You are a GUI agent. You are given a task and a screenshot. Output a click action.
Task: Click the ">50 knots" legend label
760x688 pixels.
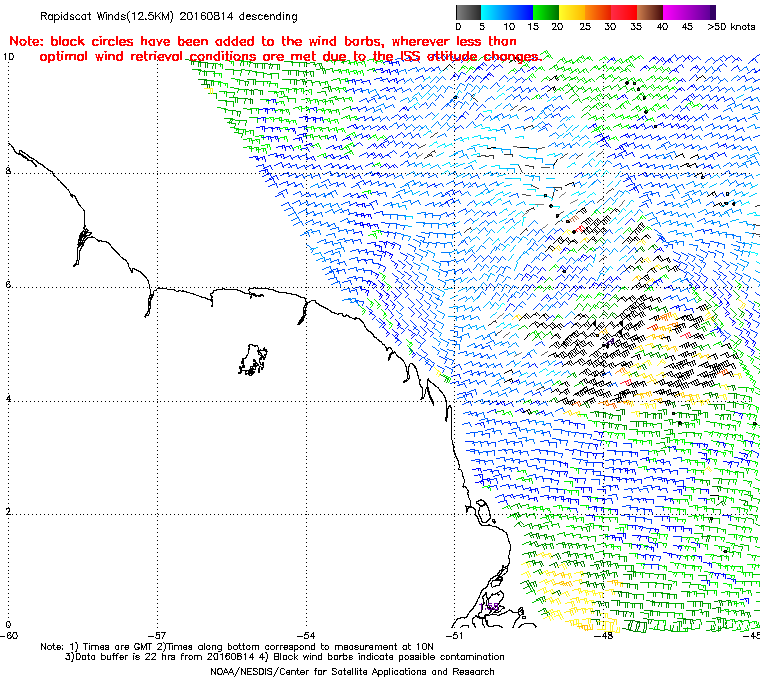coord(731,27)
